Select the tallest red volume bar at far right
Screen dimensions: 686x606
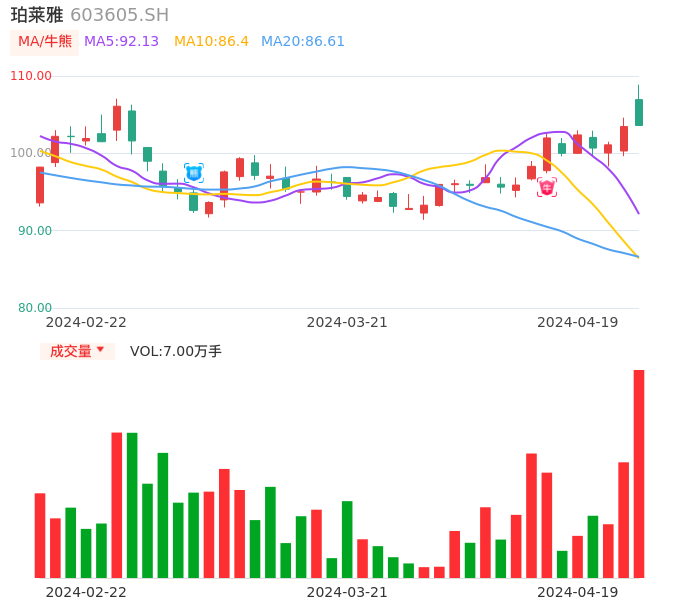(639, 473)
